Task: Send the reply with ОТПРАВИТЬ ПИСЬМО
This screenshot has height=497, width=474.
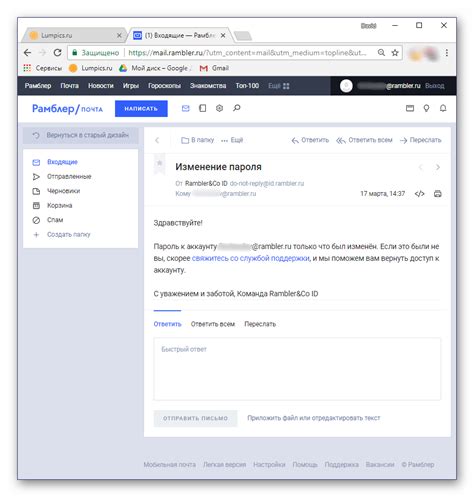Action: click(195, 418)
